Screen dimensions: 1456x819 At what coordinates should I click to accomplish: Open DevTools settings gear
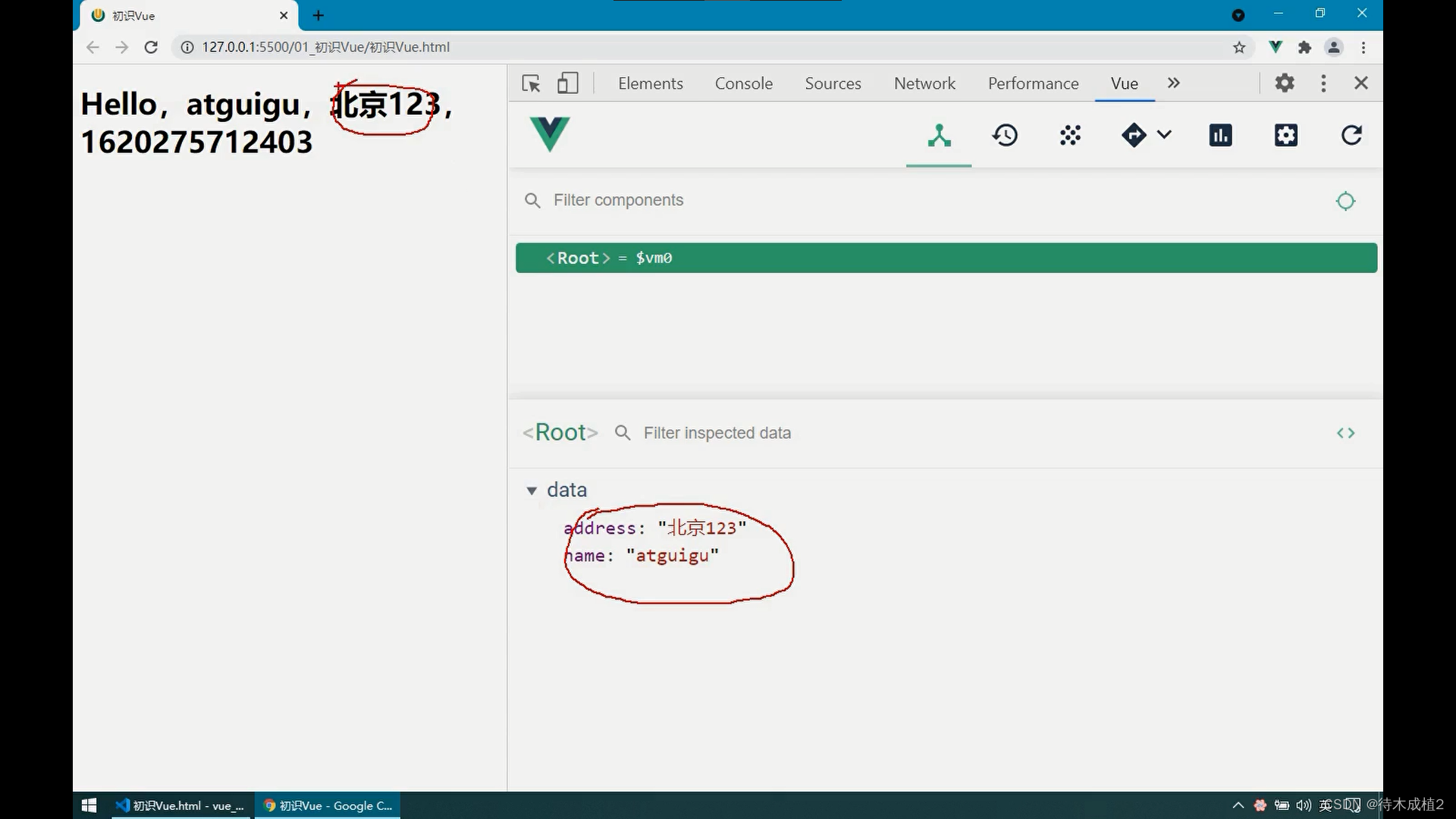click(1284, 83)
